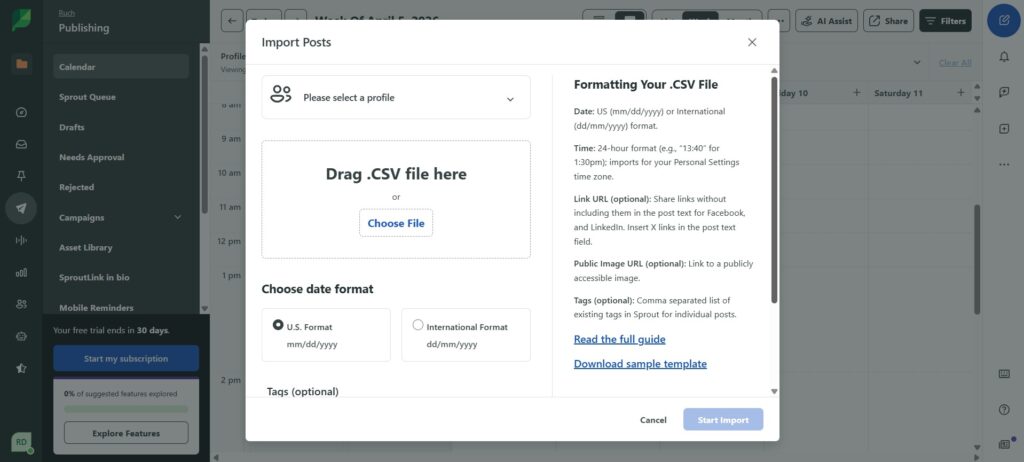Image resolution: width=1024 pixels, height=462 pixels.
Task: Click the suggested features progress bar
Action: click(126, 409)
